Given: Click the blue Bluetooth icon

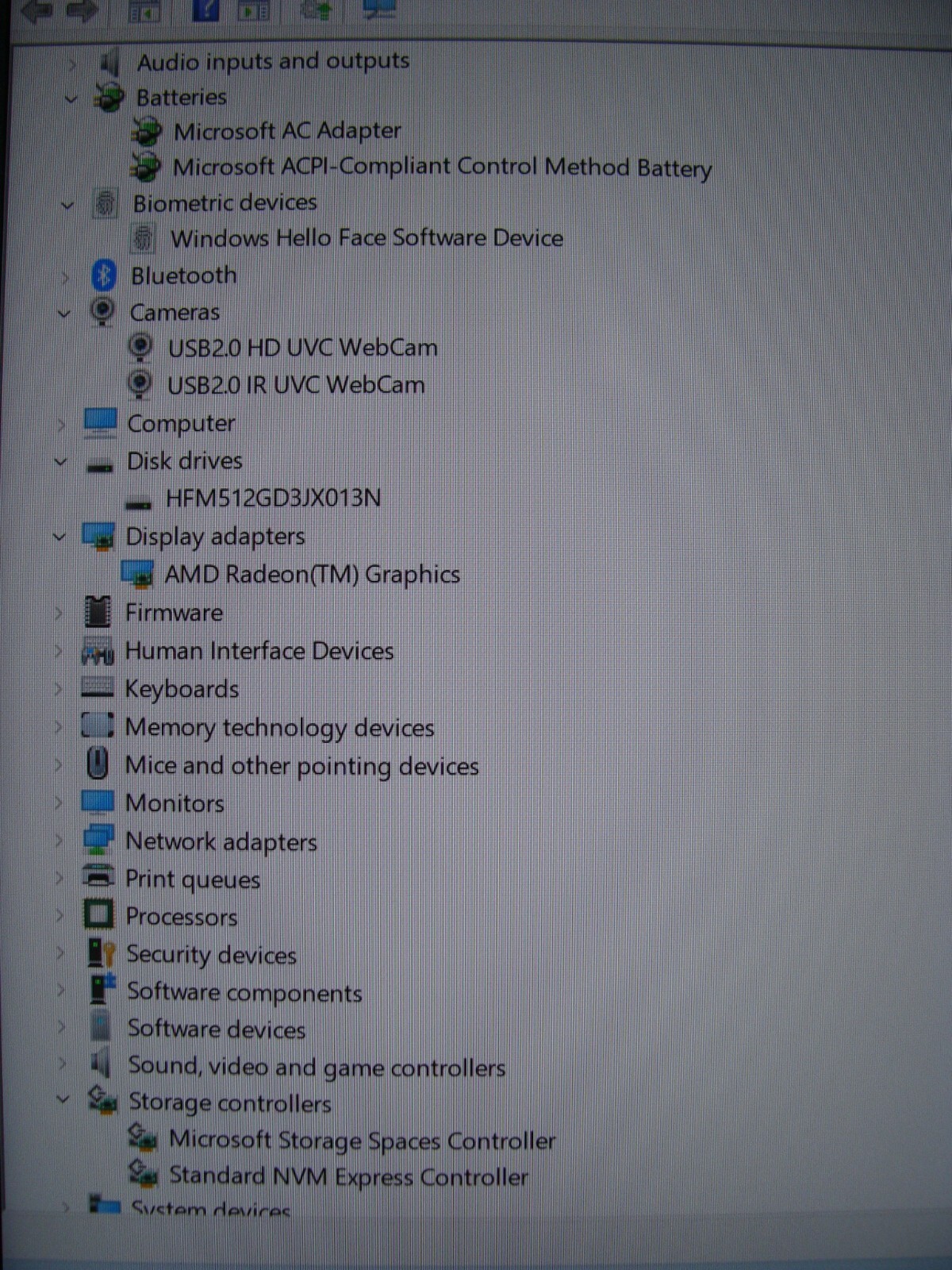Looking at the screenshot, I should [x=104, y=275].
